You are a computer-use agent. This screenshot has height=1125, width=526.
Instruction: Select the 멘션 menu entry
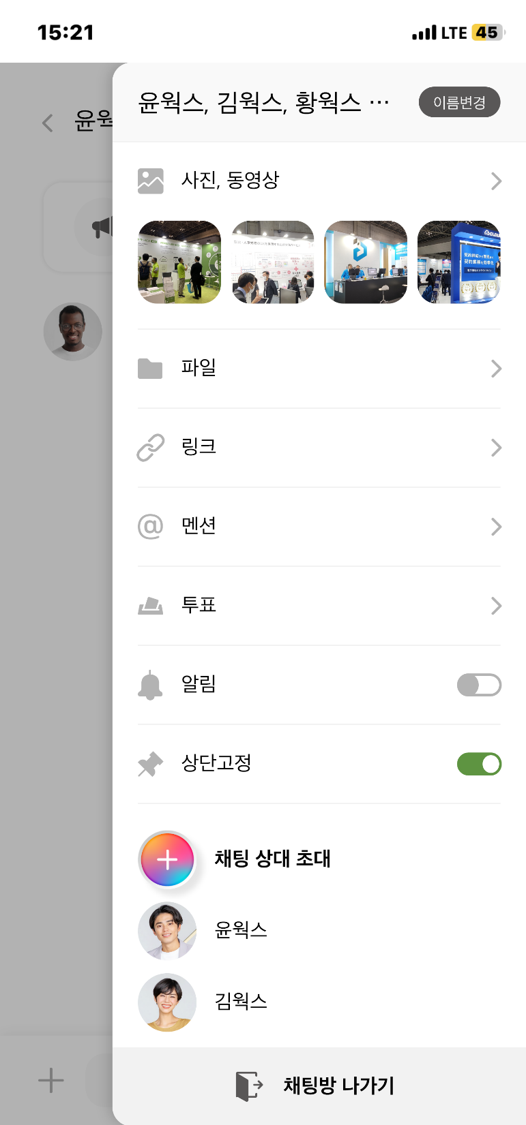319,527
